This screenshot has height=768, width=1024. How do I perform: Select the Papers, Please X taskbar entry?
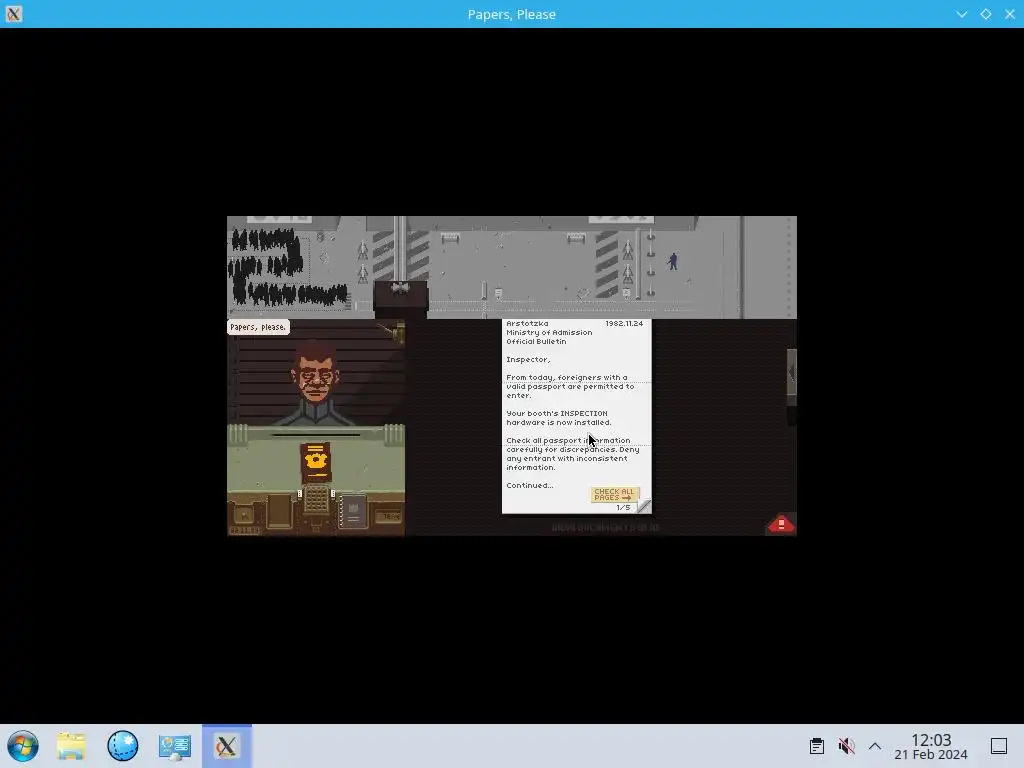coord(227,746)
